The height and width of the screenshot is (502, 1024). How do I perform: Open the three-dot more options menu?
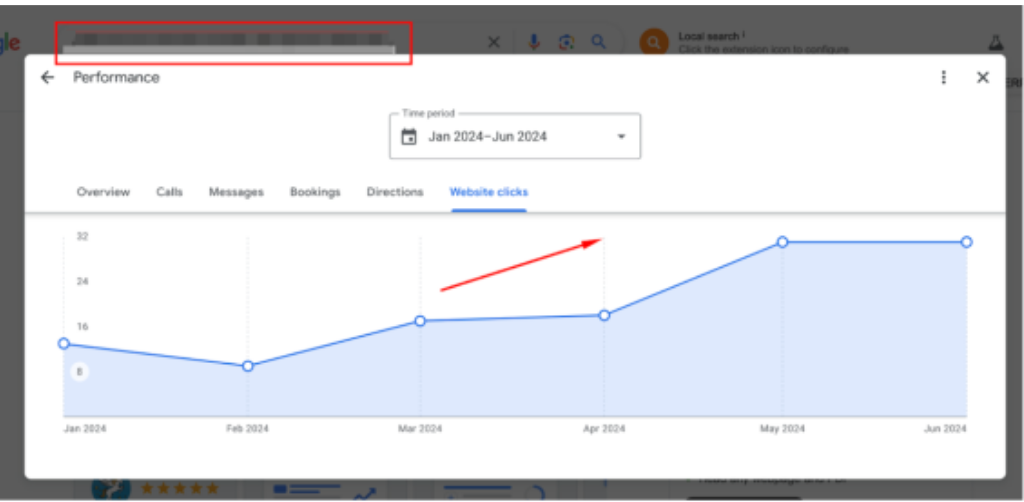[x=943, y=78]
